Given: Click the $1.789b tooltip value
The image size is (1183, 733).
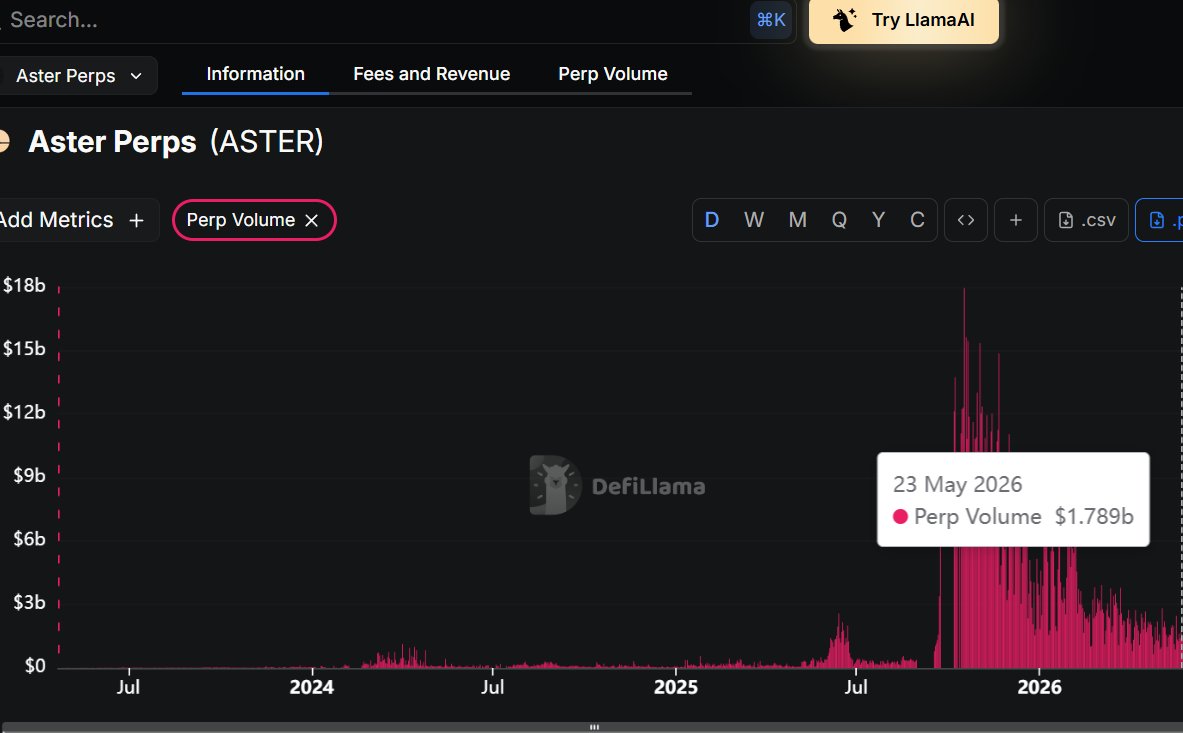Looking at the screenshot, I should click(1094, 517).
